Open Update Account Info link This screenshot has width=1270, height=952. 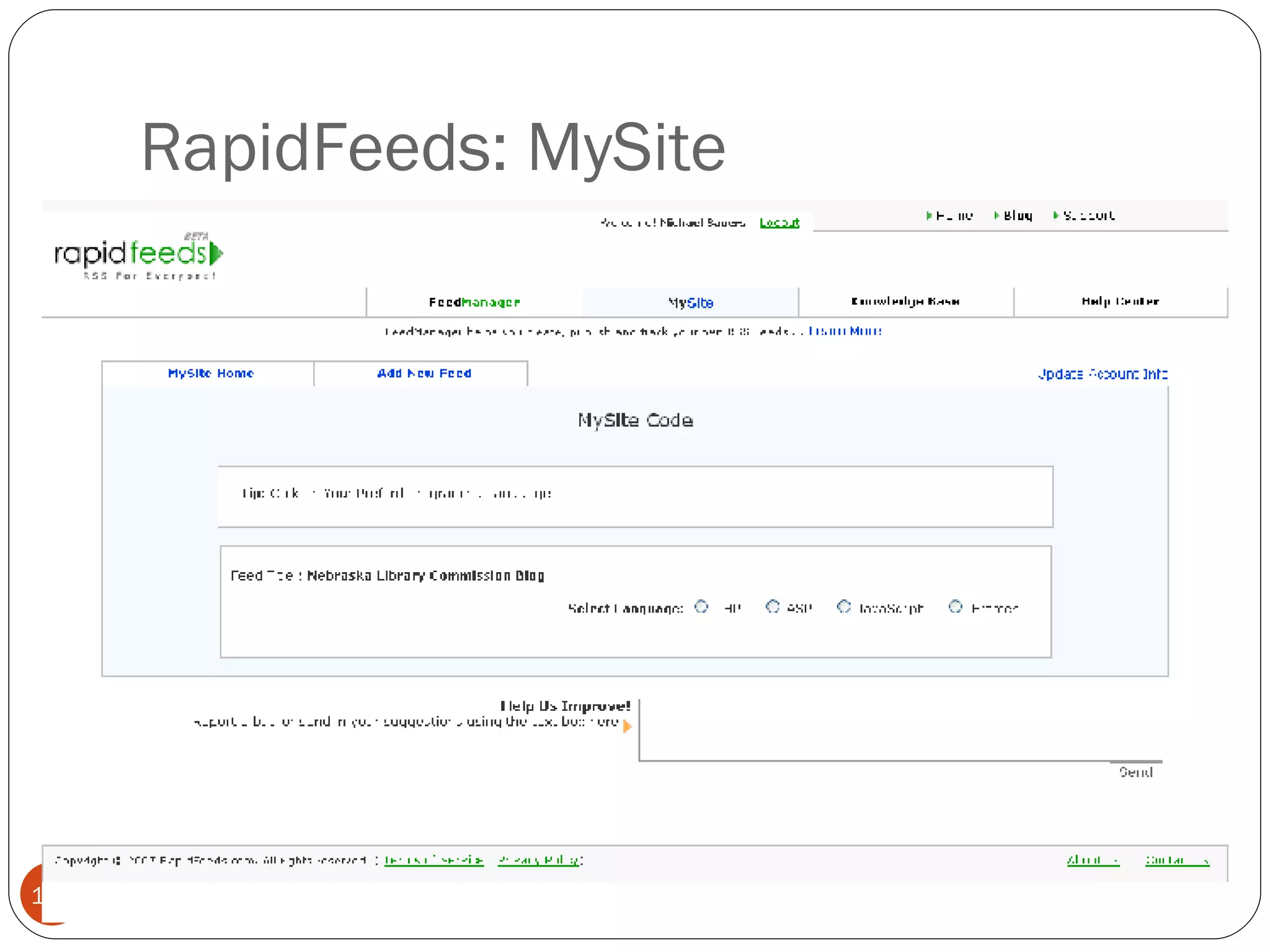[1103, 374]
